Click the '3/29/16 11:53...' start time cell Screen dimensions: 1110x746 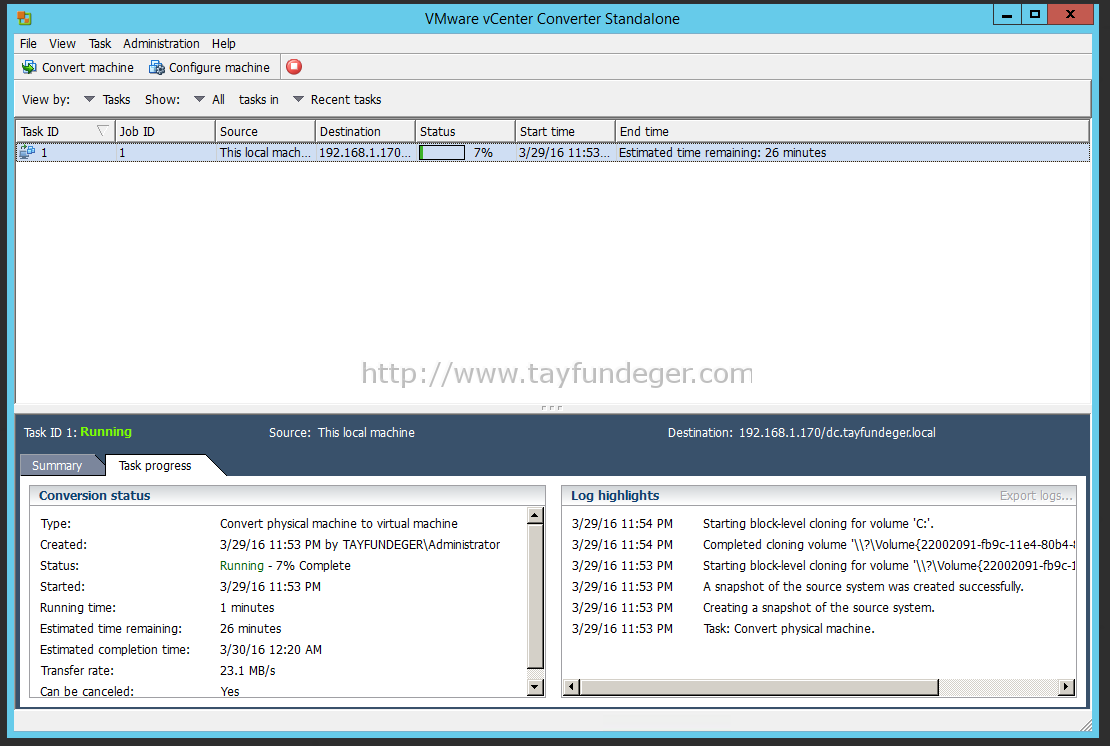click(x=564, y=152)
